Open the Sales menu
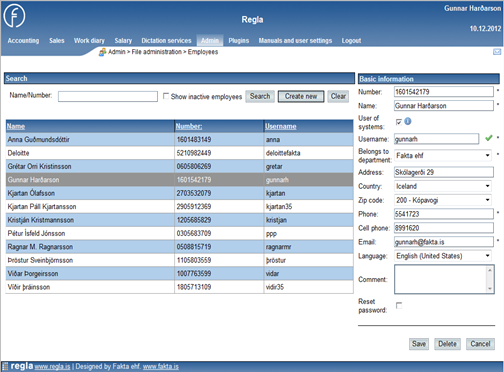Screen dimensions: 504x372 (57, 41)
